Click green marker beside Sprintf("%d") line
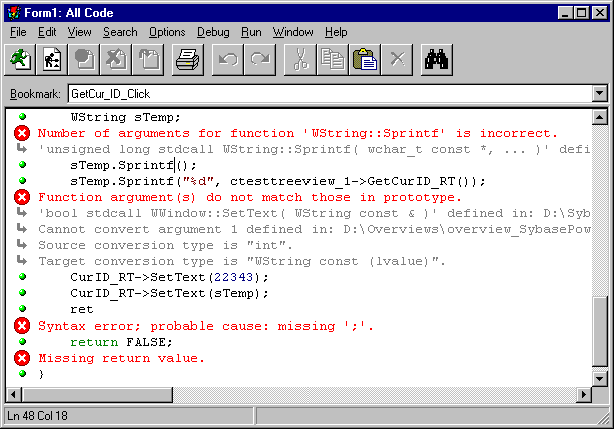The image size is (614, 429). coord(22,180)
